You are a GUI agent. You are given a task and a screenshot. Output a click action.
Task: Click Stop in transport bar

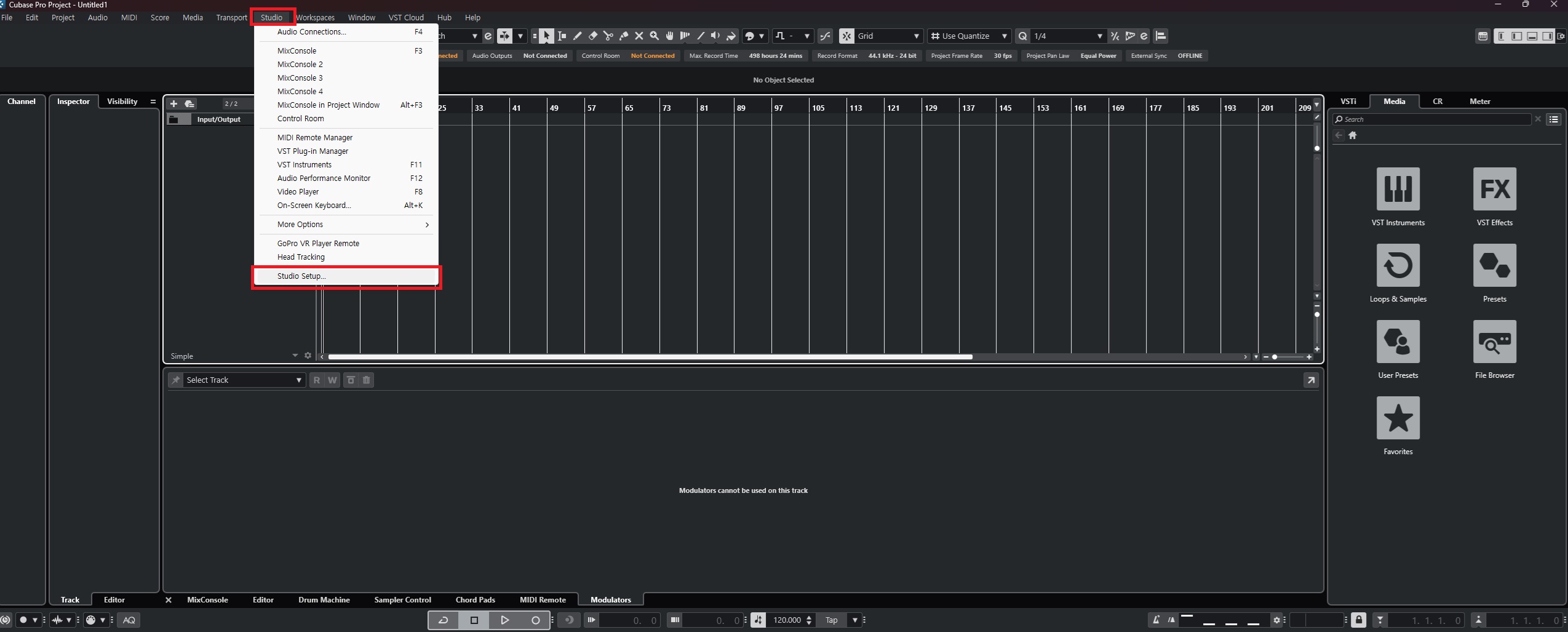(x=474, y=620)
